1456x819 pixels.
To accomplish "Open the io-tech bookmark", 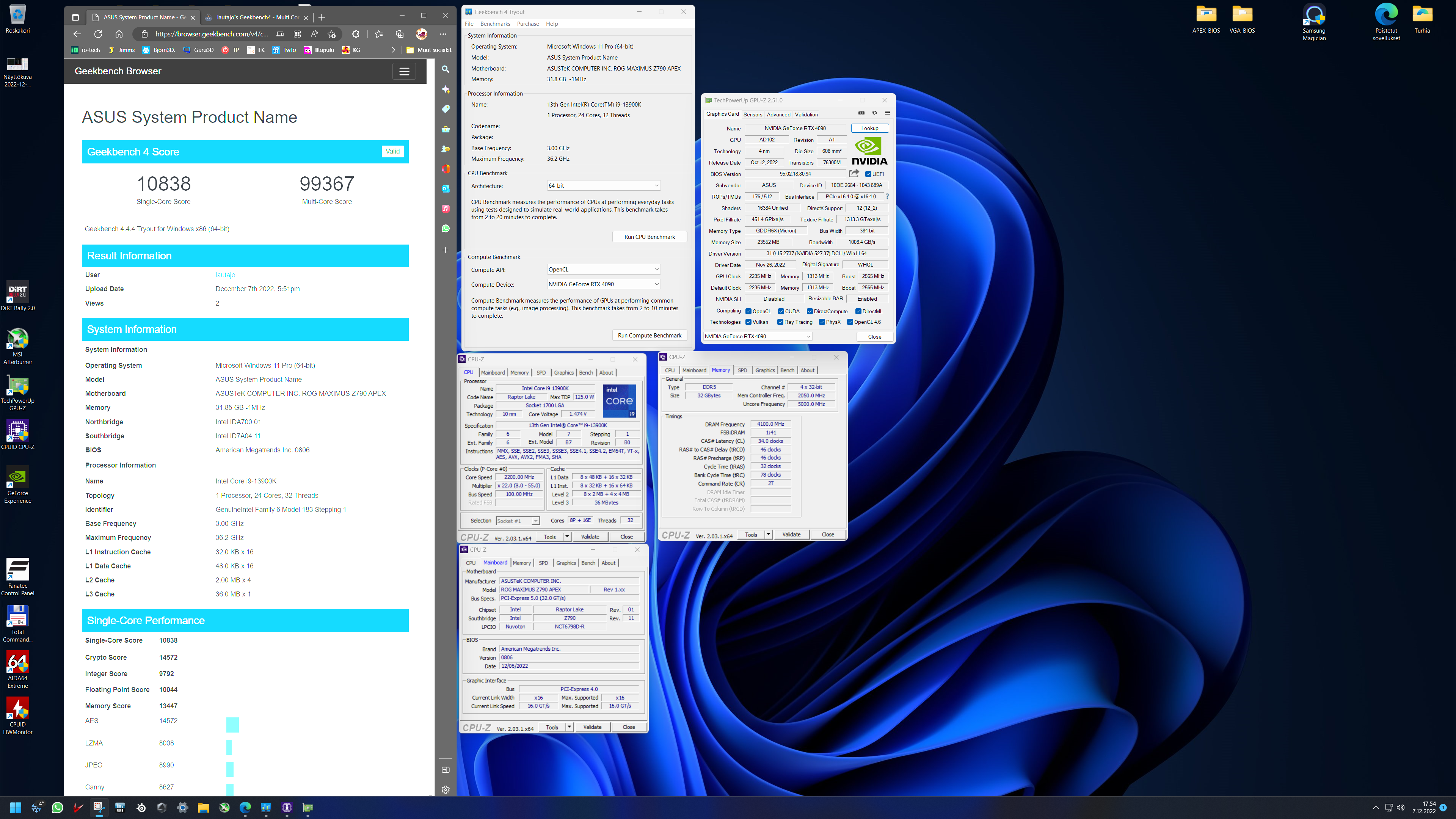I will point(86,50).
